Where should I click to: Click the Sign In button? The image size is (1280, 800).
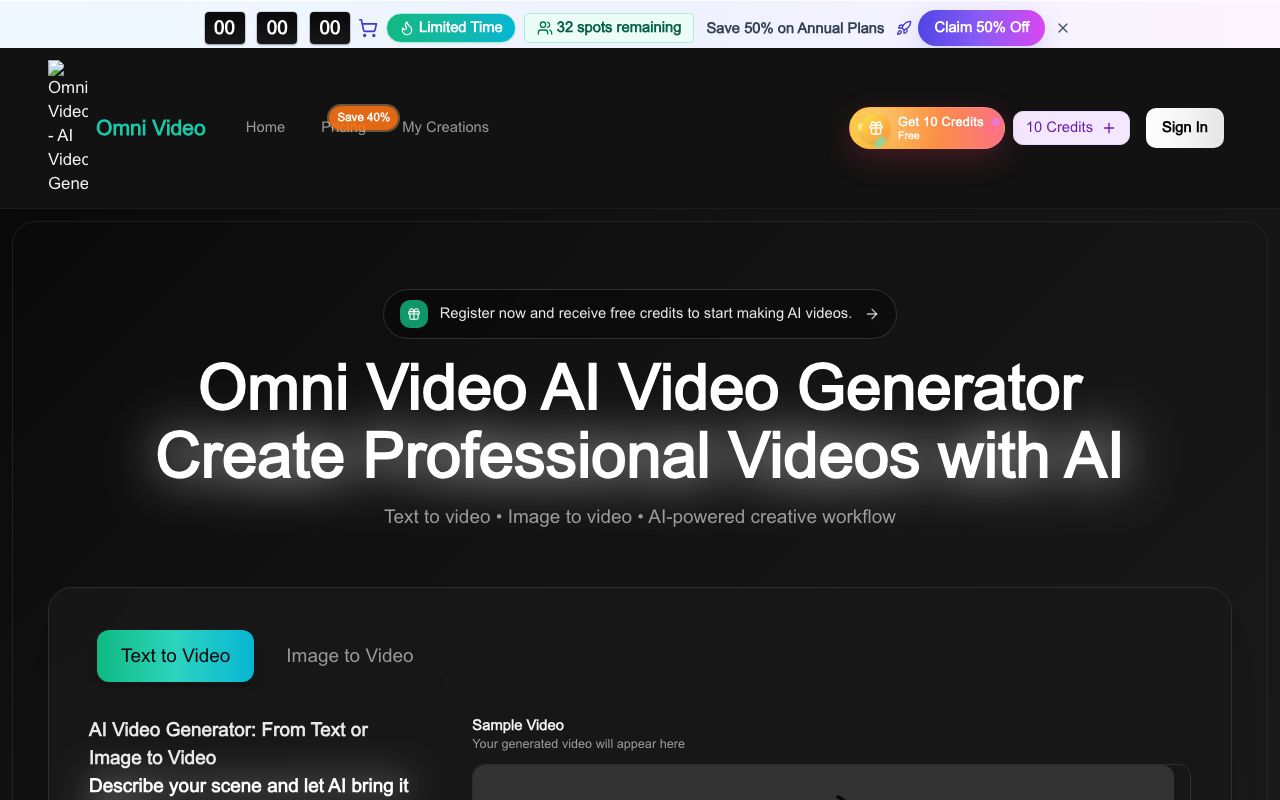[x=1185, y=128]
